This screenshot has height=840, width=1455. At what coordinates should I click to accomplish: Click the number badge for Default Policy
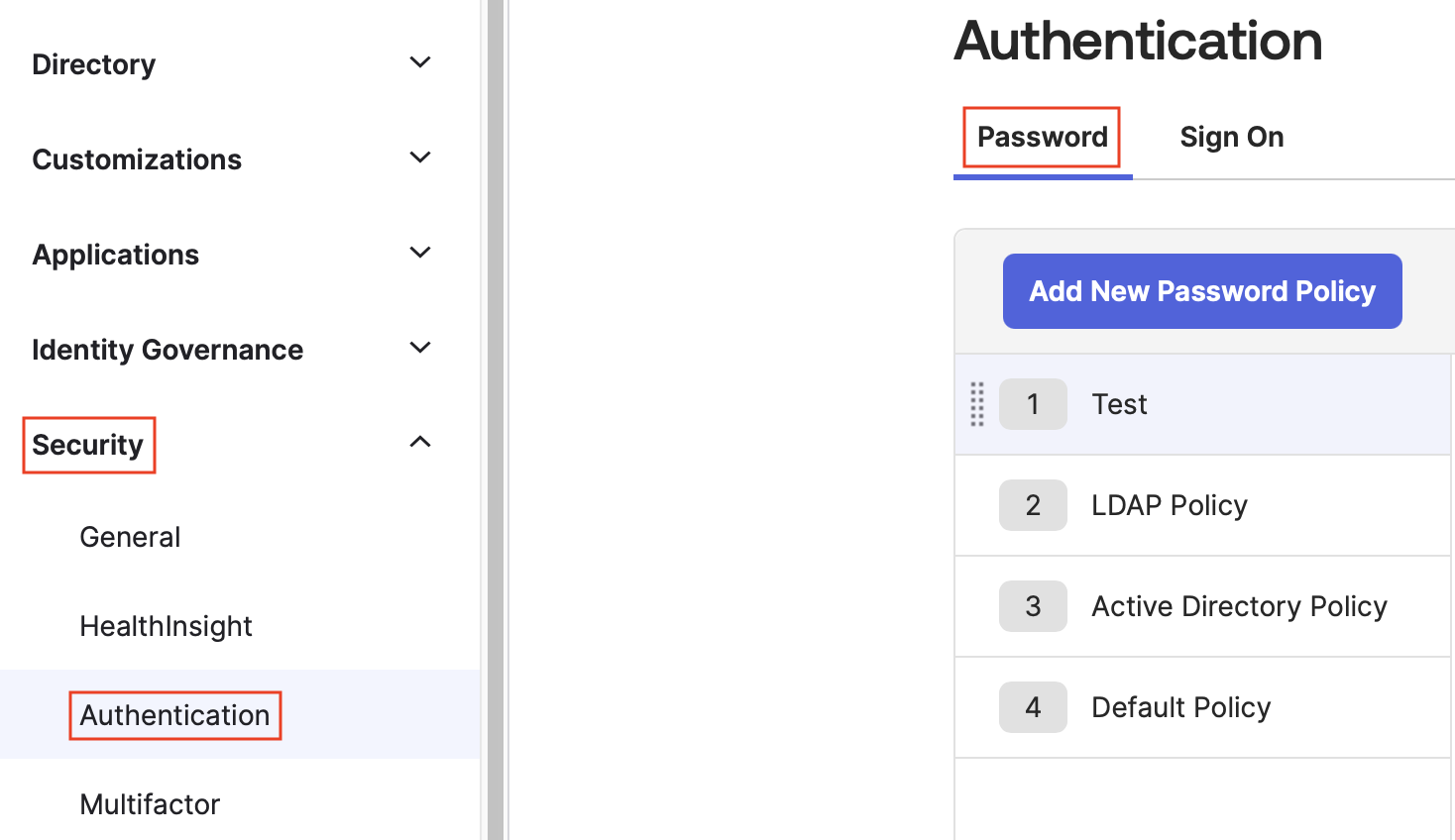pyautogui.click(x=1033, y=707)
